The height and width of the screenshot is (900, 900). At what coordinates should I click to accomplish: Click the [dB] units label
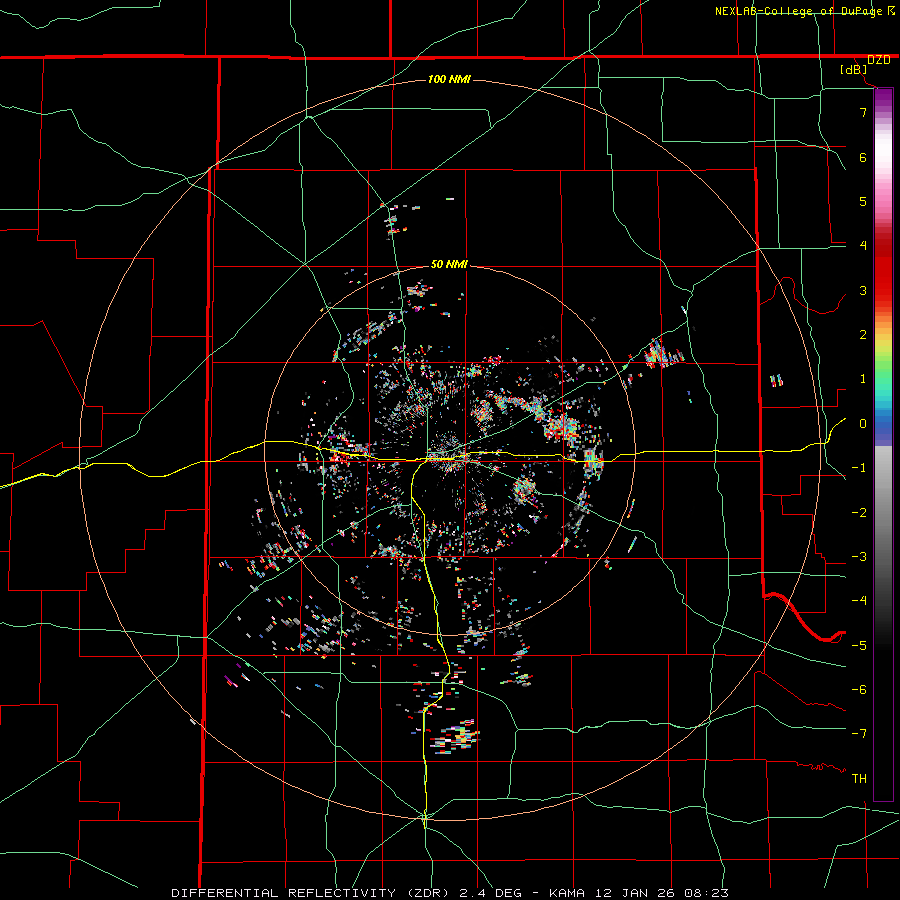pyautogui.click(x=854, y=70)
